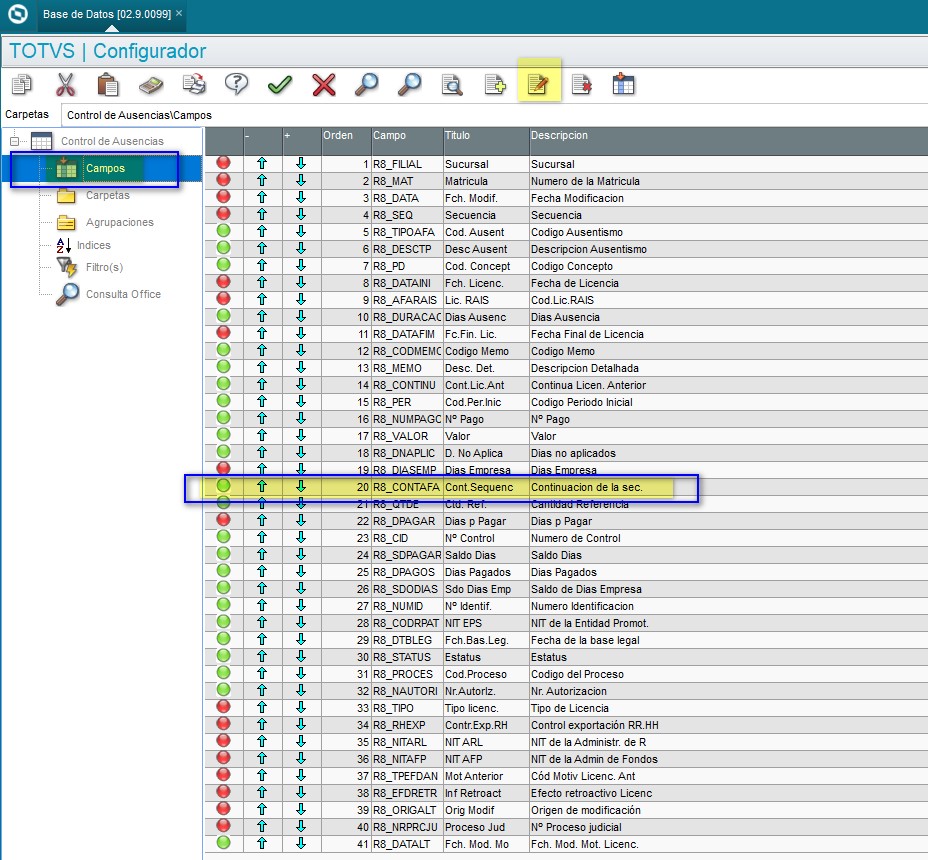Move R8_MAT row down with arrow

point(301,181)
